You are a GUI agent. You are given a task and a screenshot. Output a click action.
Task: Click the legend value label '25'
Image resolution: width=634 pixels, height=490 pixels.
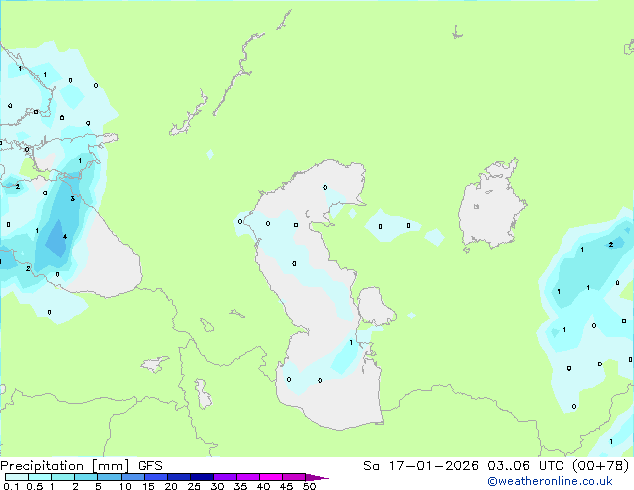(194, 486)
